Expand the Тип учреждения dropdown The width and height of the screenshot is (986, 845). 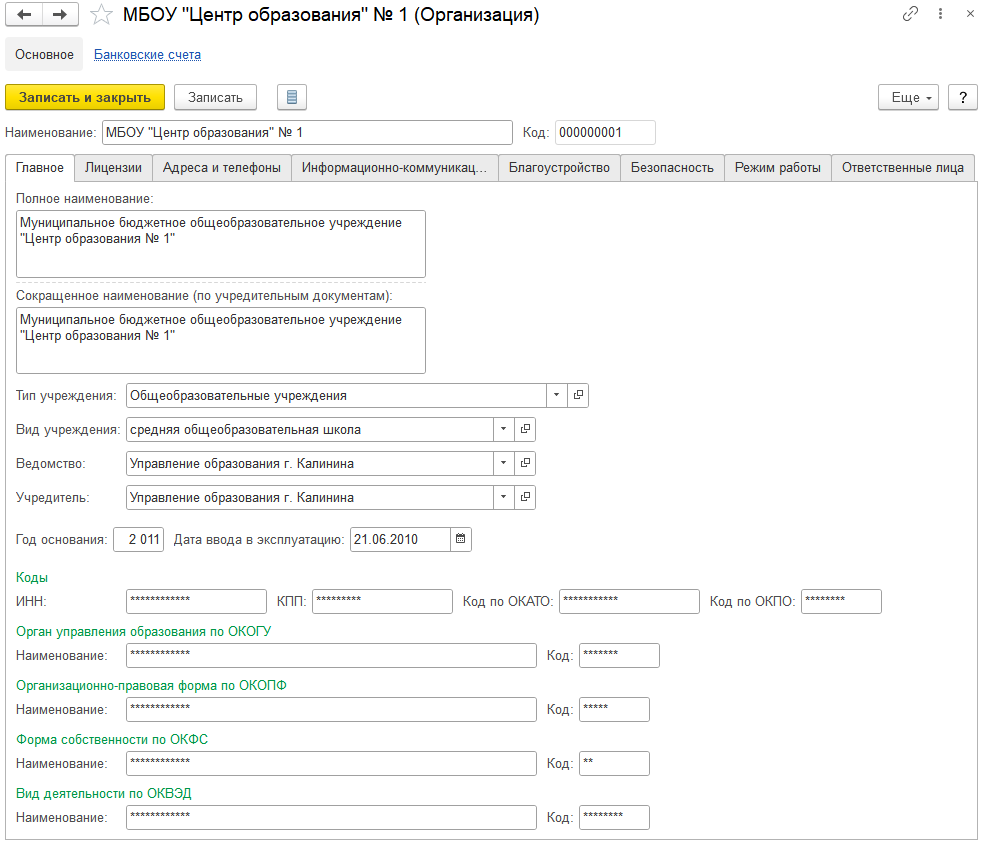(x=556, y=395)
